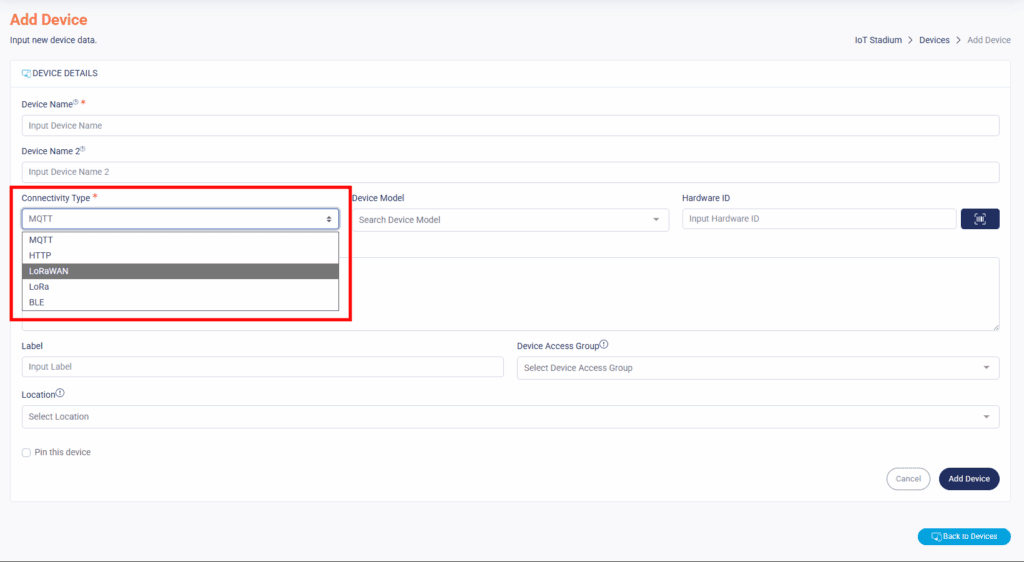Open the Device Model search dropdown
Image resolution: width=1024 pixels, height=562 pixels.
tap(510, 220)
